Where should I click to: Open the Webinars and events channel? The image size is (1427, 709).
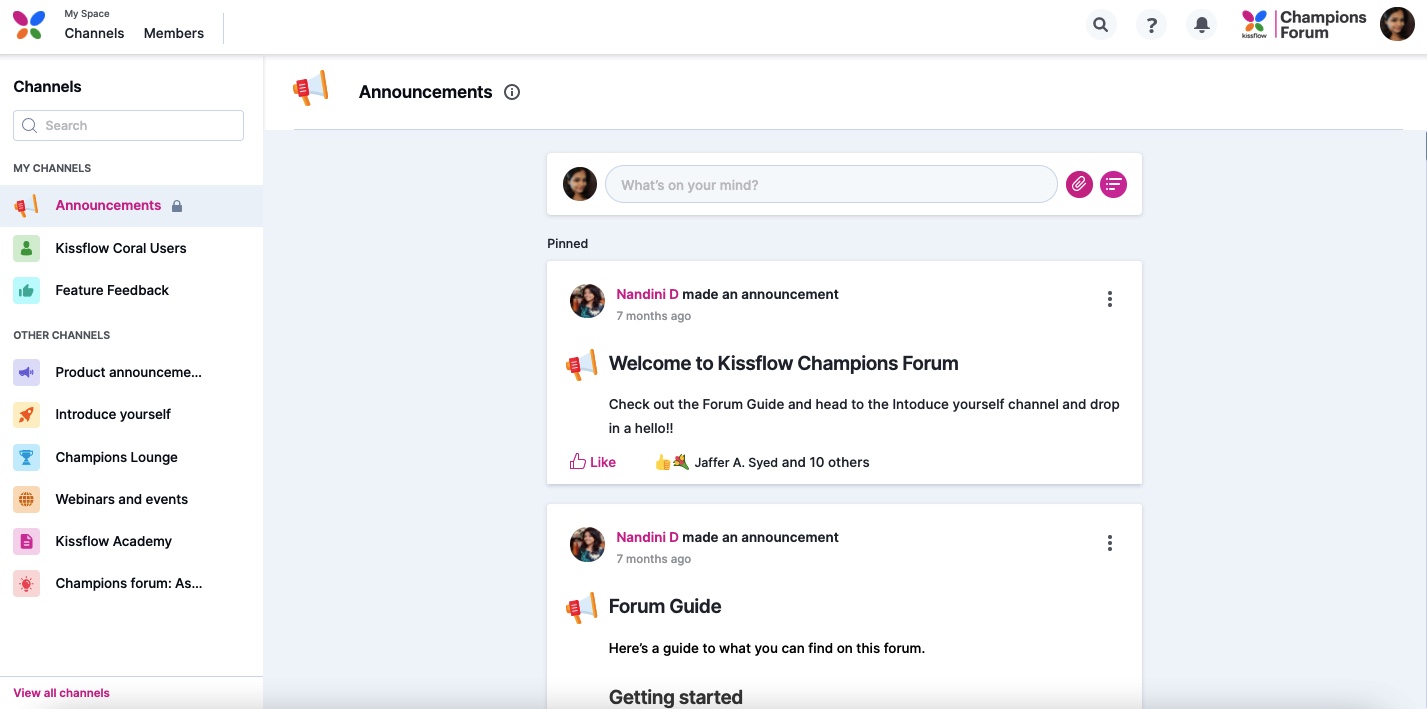pyautogui.click(x=131, y=499)
